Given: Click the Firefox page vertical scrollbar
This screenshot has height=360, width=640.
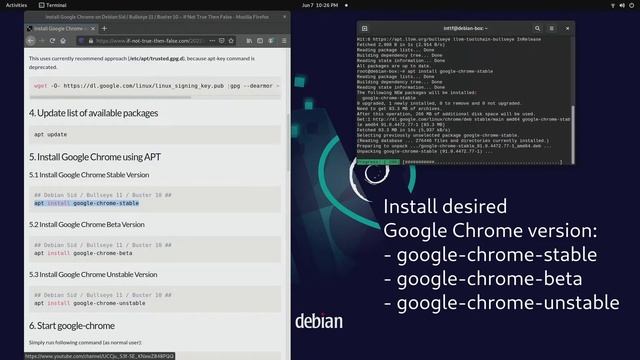Looking at the screenshot, I should click(289, 143).
